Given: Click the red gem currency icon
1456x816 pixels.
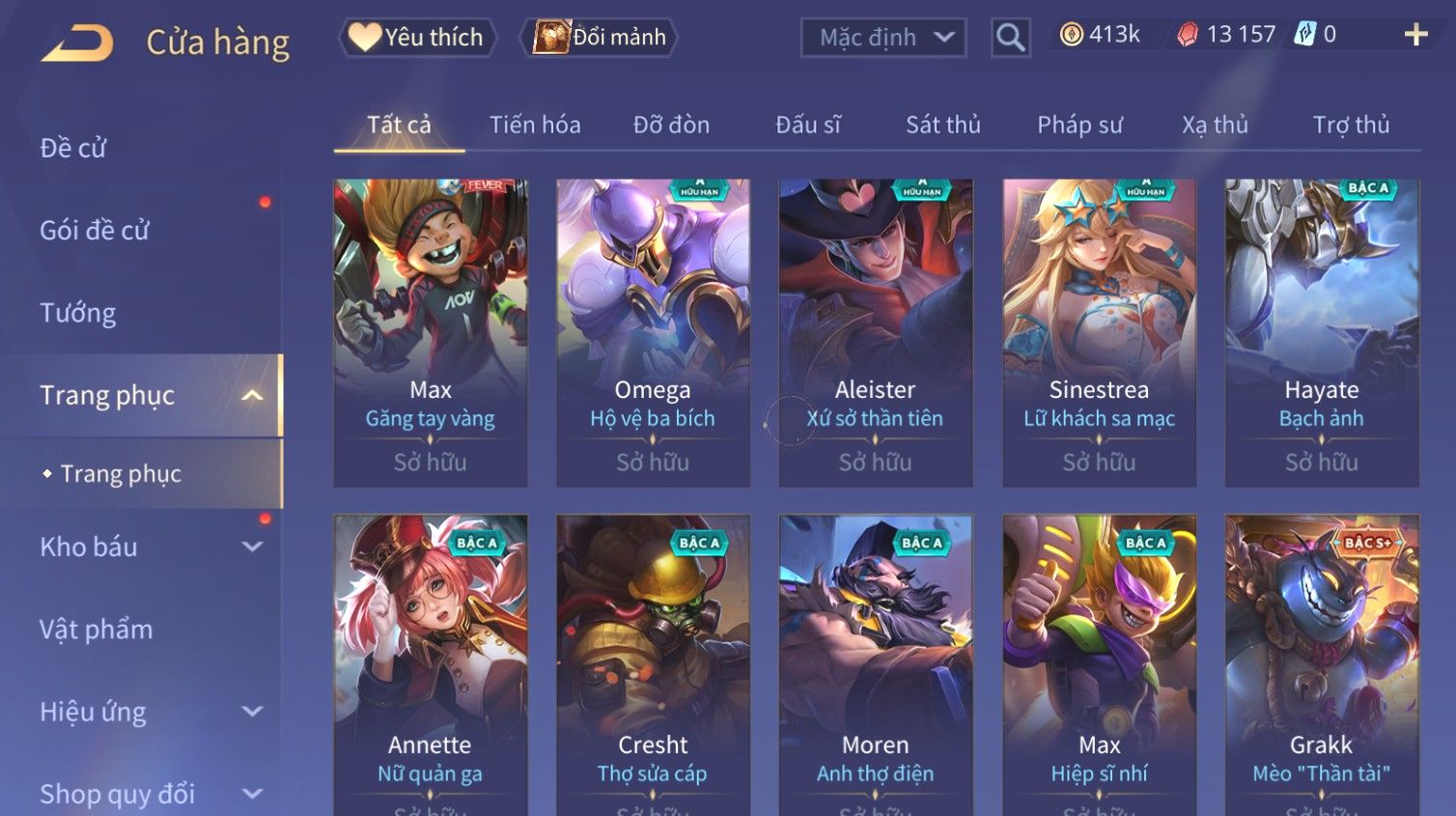Looking at the screenshot, I should [x=1188, y=35].
